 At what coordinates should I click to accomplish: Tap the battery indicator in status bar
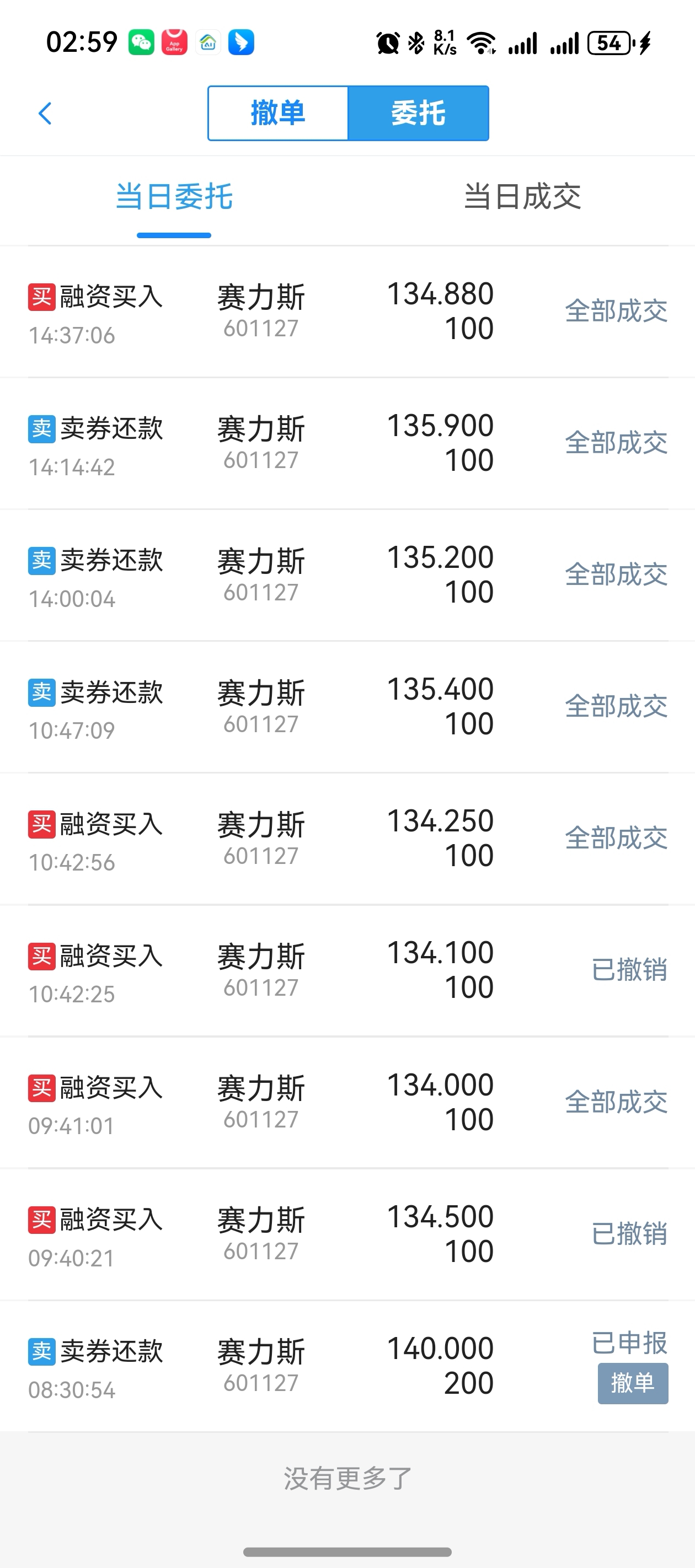coord(611,43)
